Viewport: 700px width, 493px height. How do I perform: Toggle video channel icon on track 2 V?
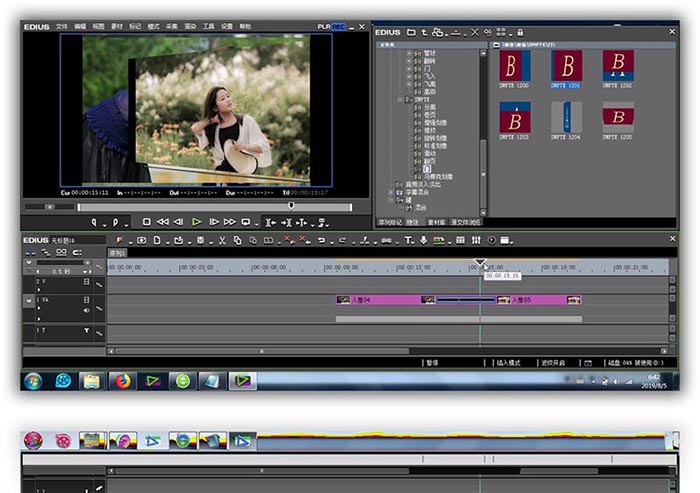[87, 281]
